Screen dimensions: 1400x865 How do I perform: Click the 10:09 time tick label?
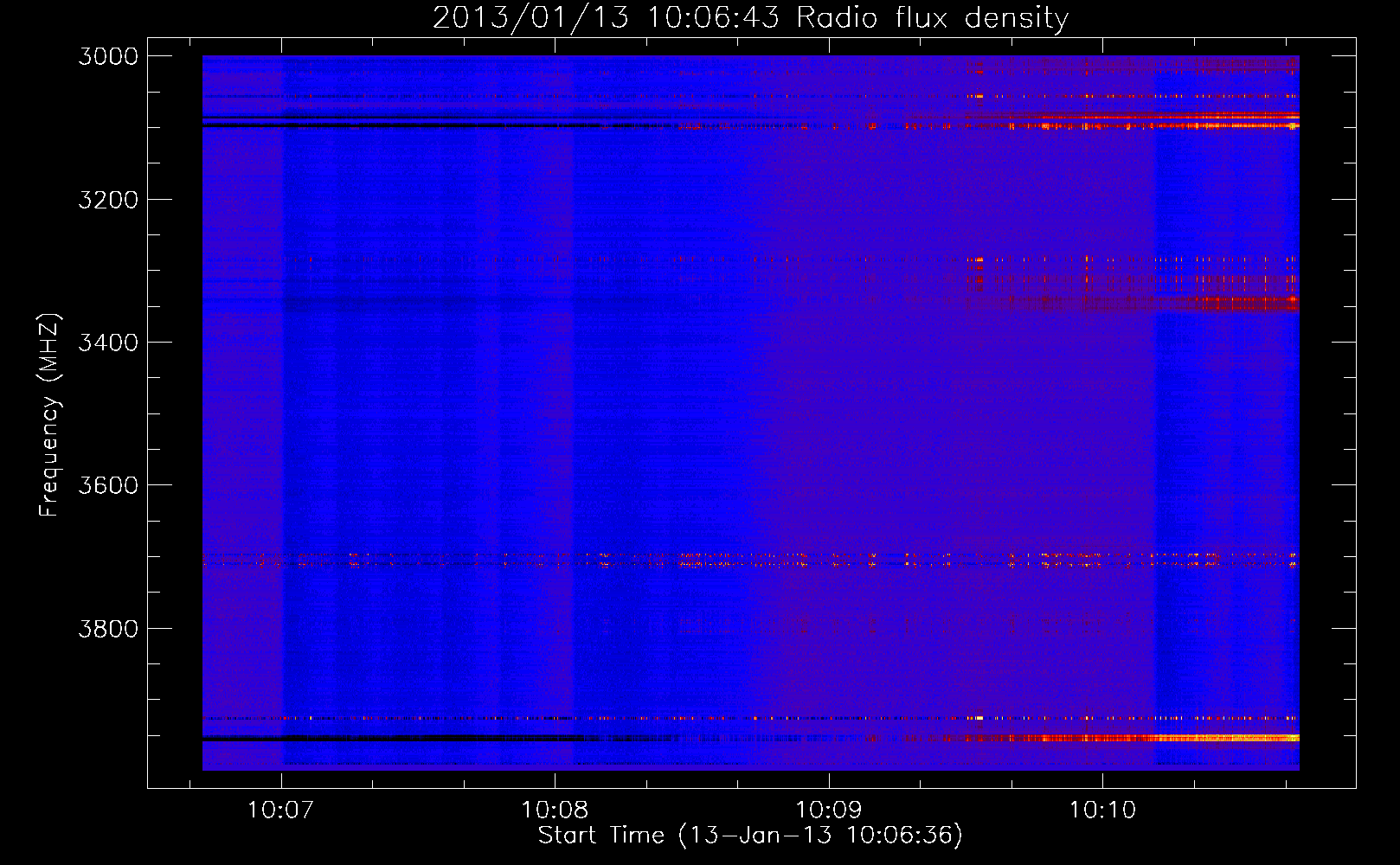829,811
